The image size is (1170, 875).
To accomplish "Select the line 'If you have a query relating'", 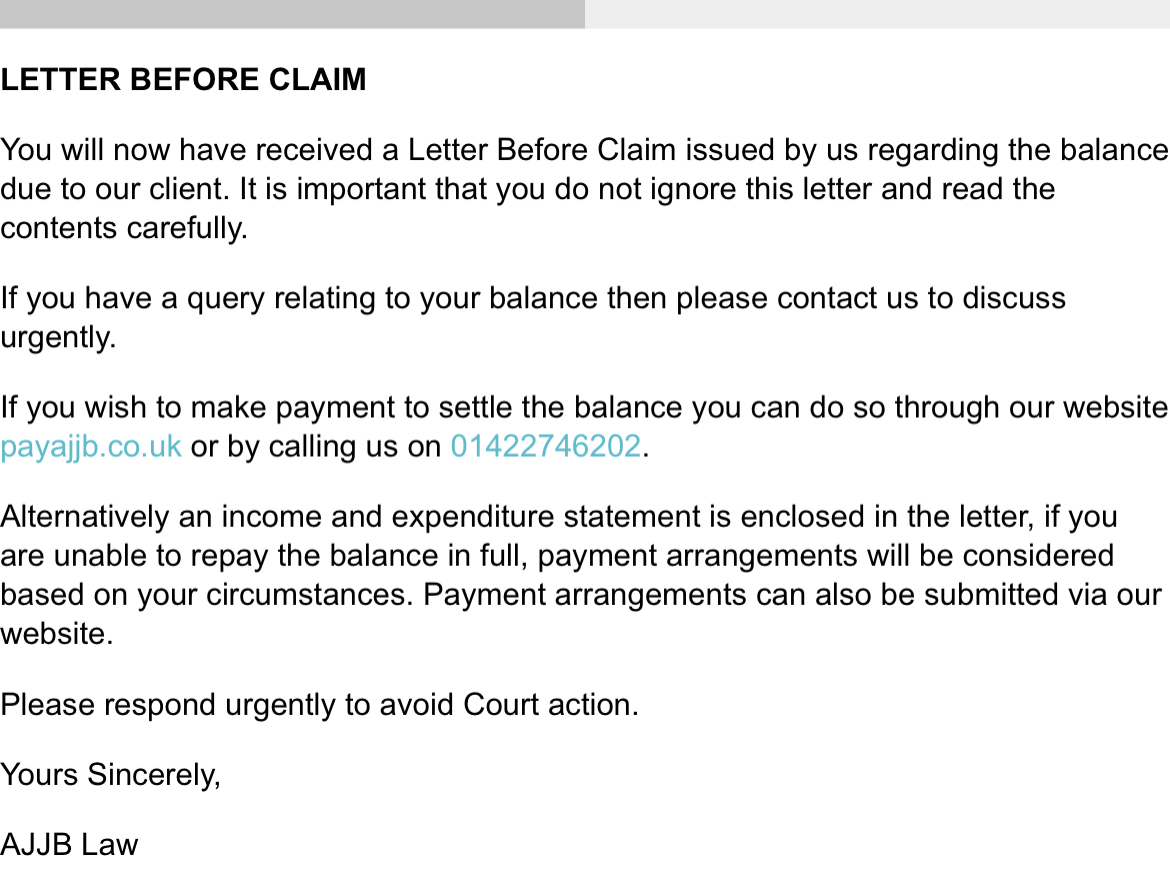I will 533,298.
